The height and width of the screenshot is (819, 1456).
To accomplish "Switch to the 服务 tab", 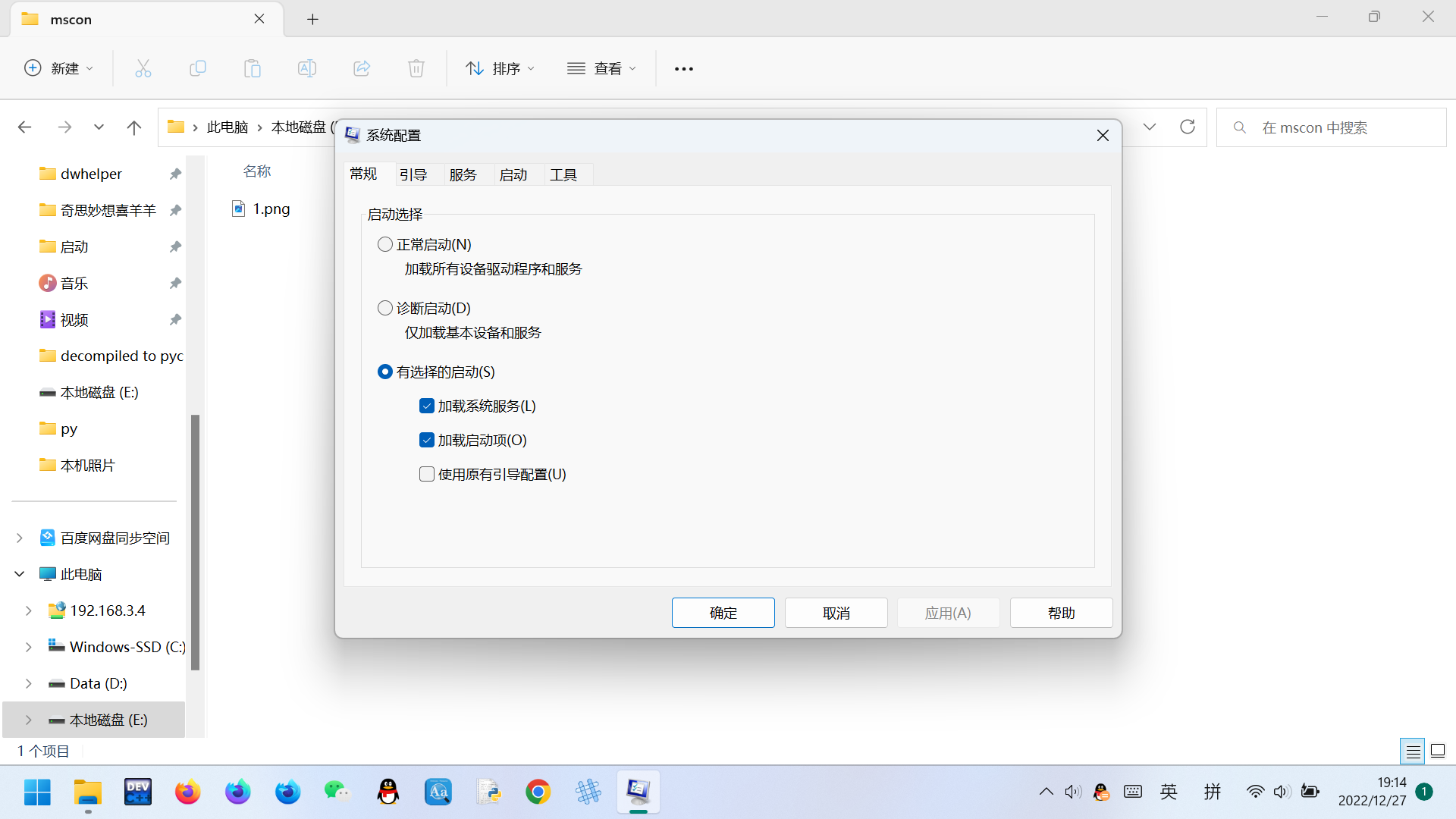I will pyautogui.click(x=463, y=174).
